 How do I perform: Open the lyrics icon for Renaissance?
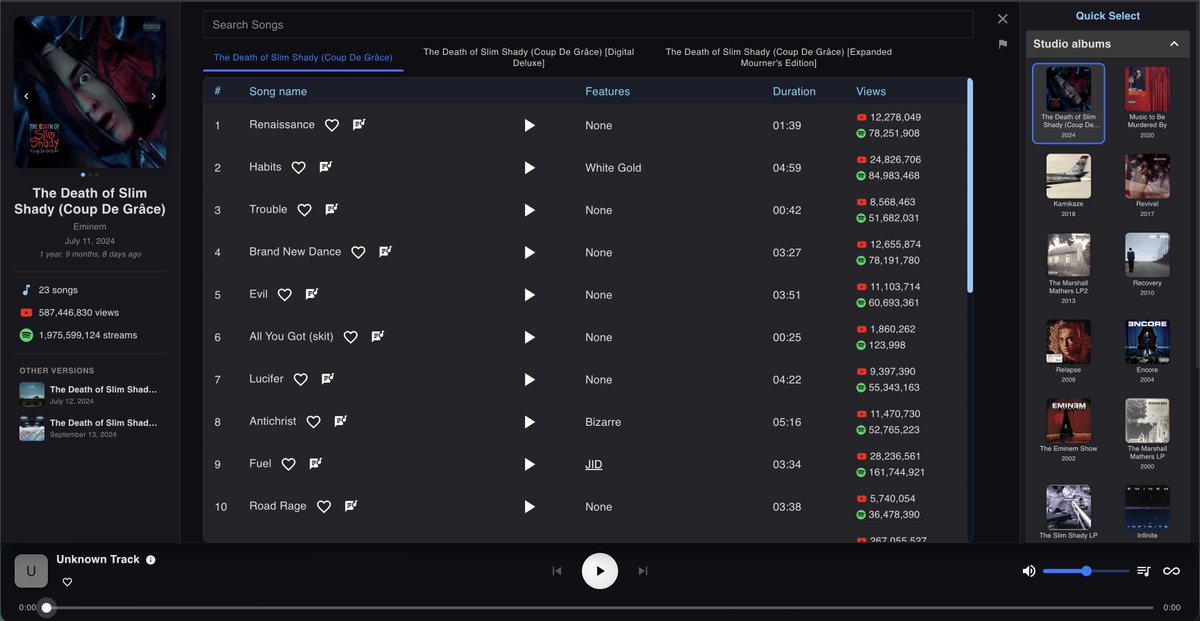coord(359,125)
